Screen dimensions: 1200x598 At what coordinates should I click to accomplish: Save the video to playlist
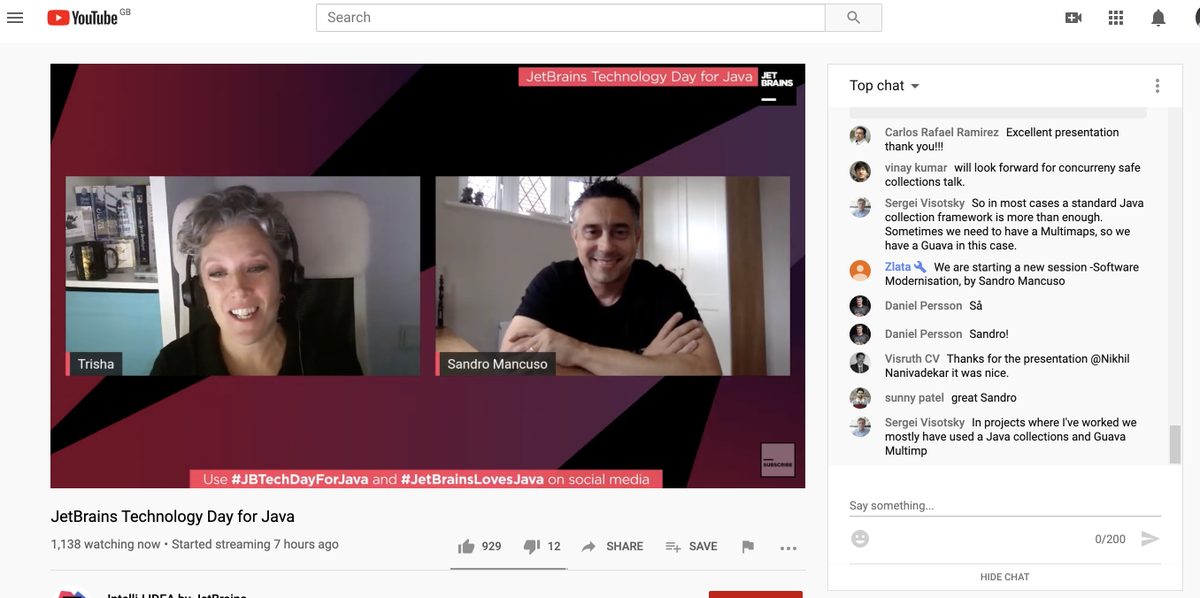pos(691,547)
